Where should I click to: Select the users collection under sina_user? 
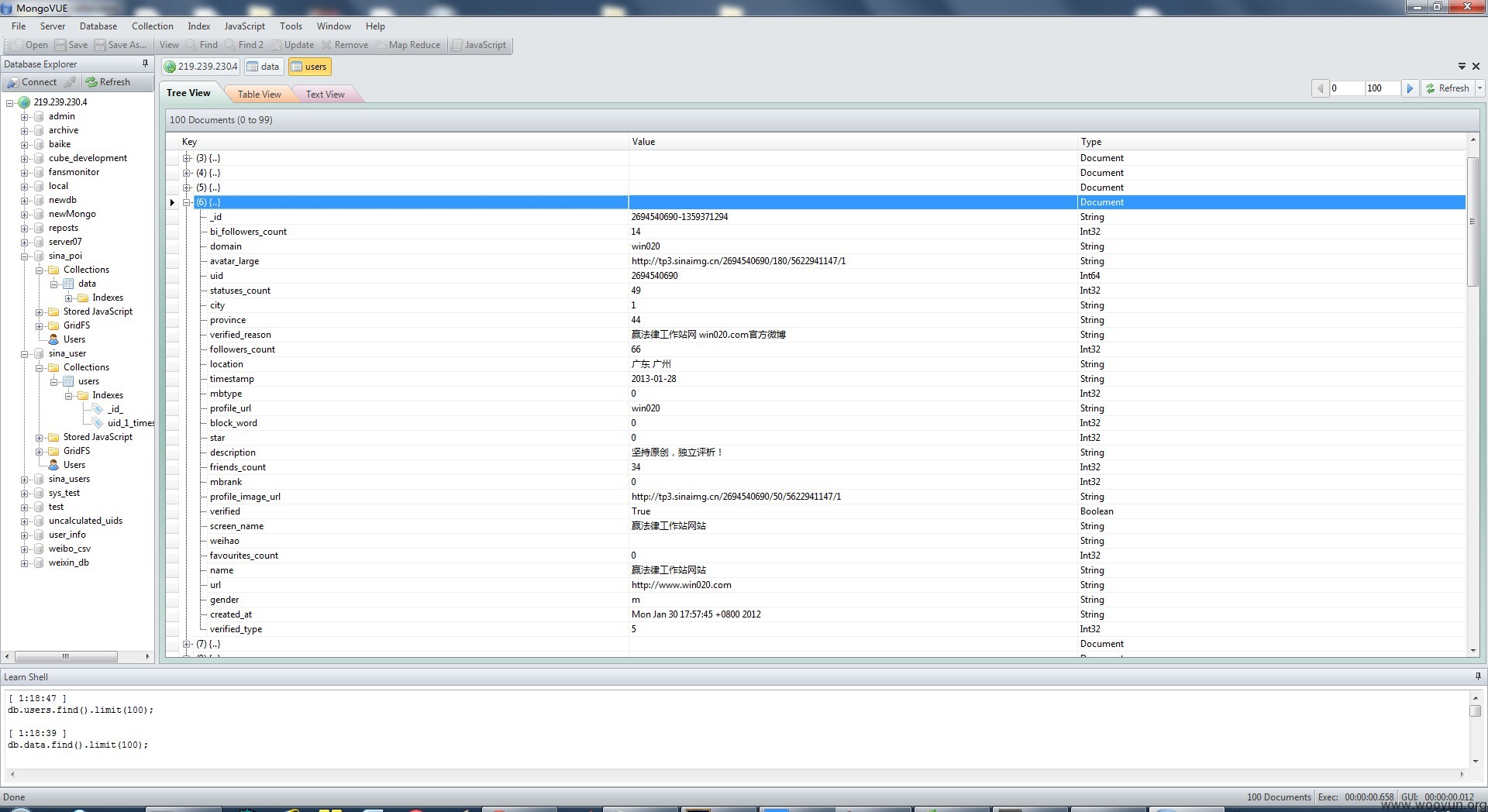[88, 381]
